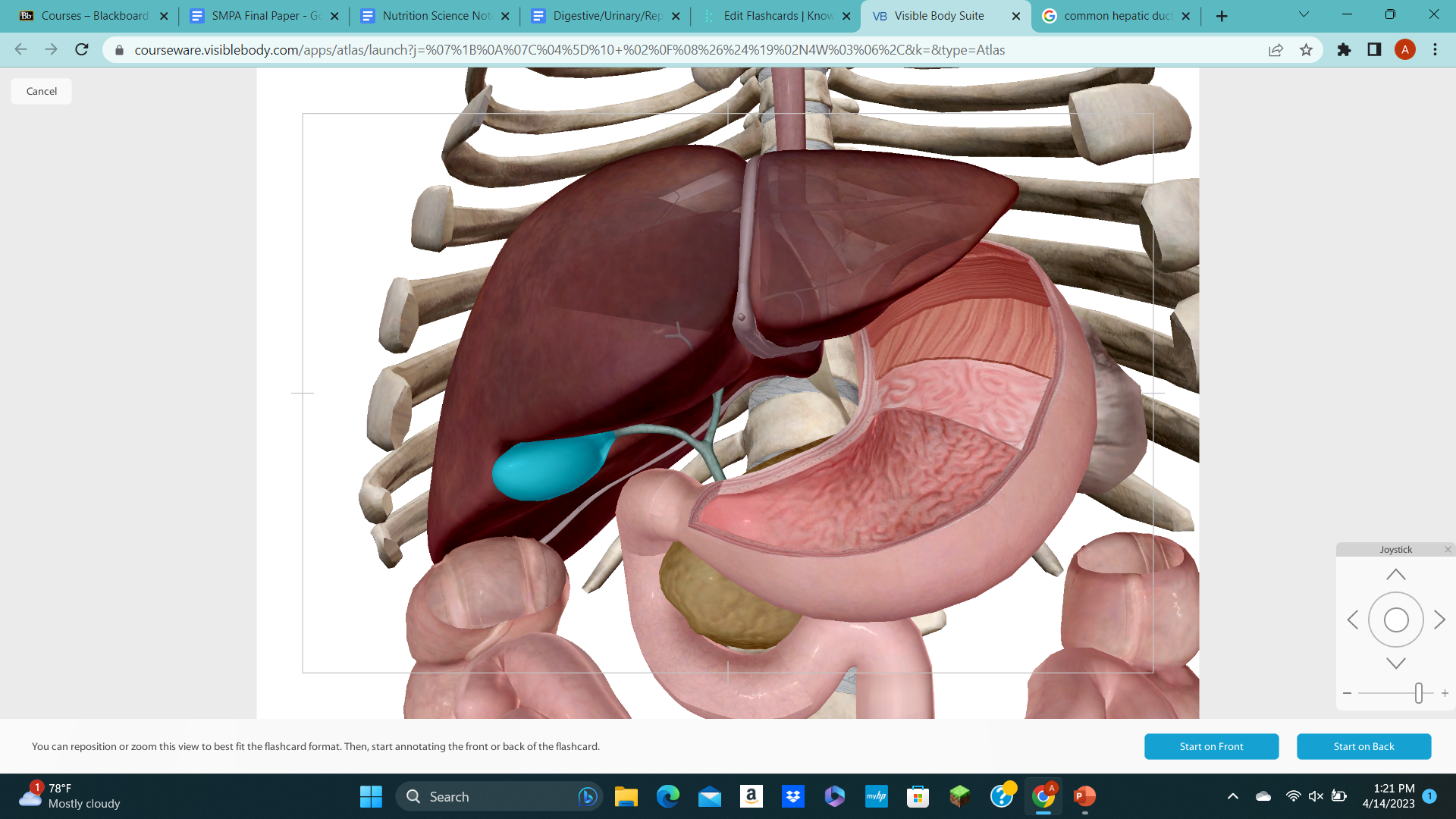Open the Chrome three-dot menu

tap(1434, 49)
